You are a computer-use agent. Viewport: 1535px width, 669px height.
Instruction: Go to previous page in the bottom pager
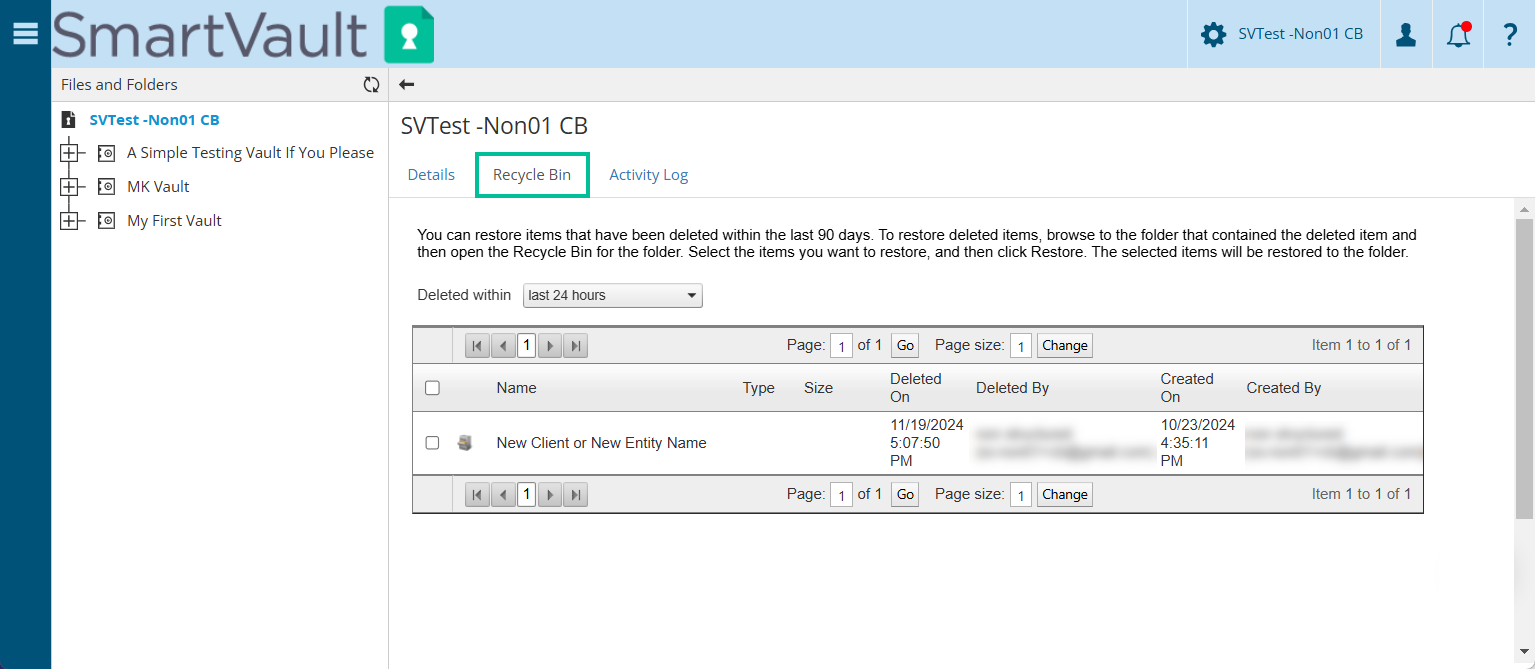tap(503, 494)
